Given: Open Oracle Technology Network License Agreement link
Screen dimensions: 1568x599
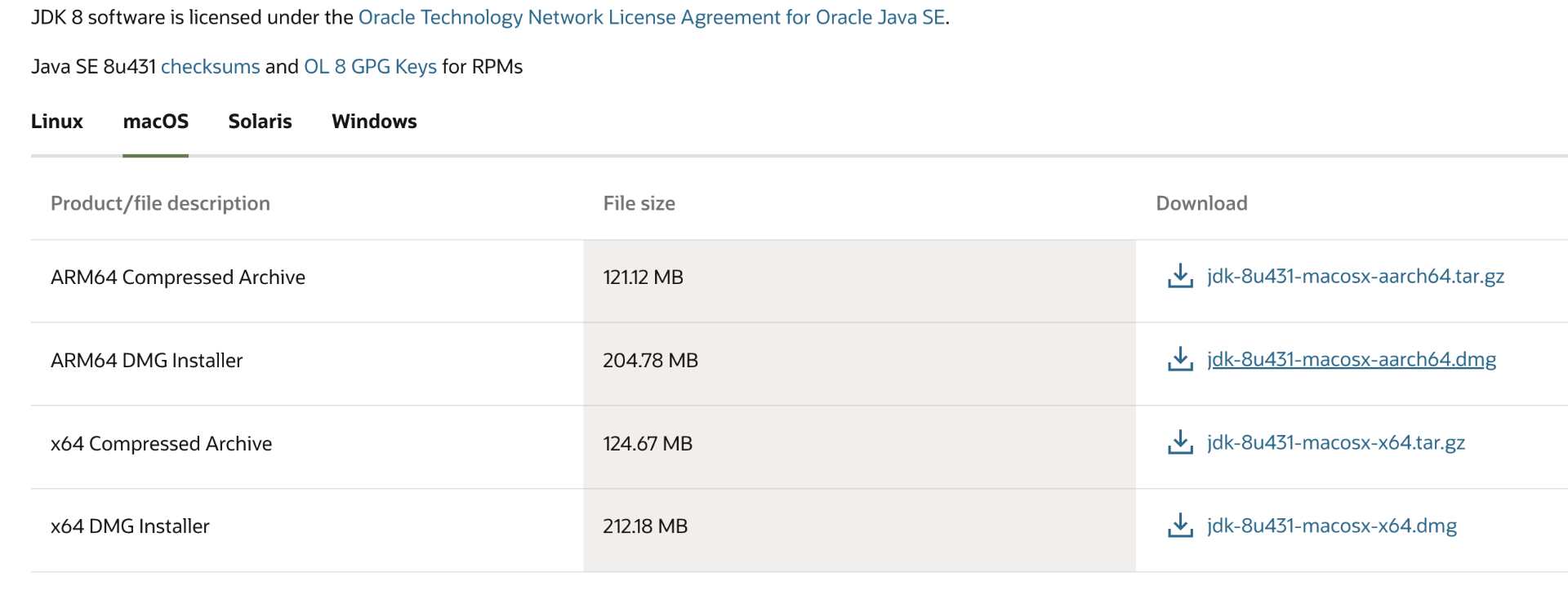Looking at the screenshot, I should [x=652, y=17].
